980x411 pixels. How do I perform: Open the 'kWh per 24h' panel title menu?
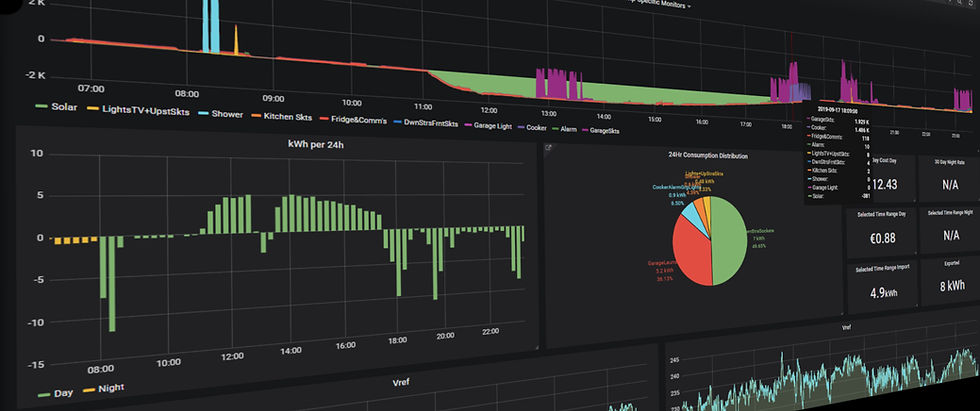[x=316, y=146]
